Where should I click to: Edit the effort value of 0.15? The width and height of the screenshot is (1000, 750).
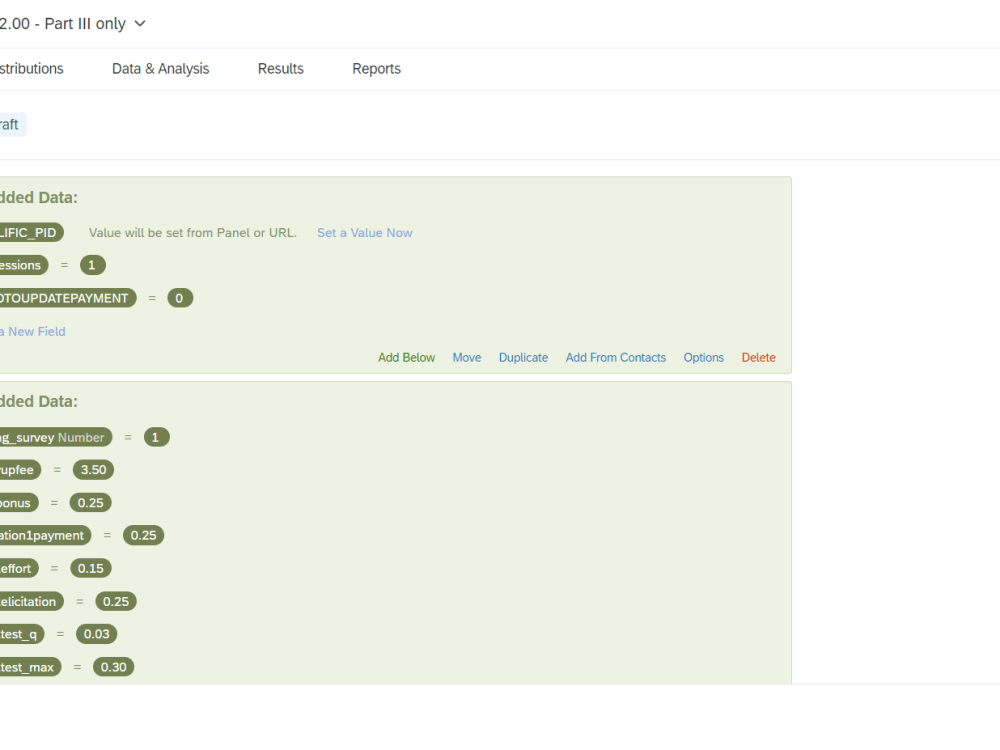(x=90, y=568)
